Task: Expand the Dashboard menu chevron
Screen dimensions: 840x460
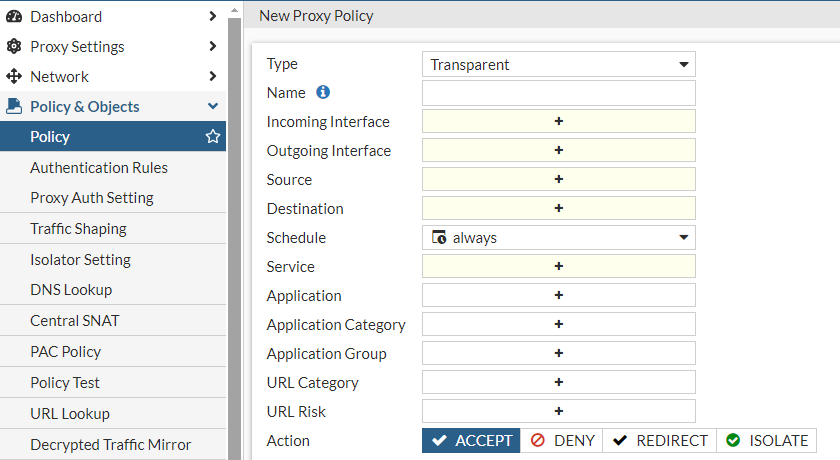Action: [212, 17]
